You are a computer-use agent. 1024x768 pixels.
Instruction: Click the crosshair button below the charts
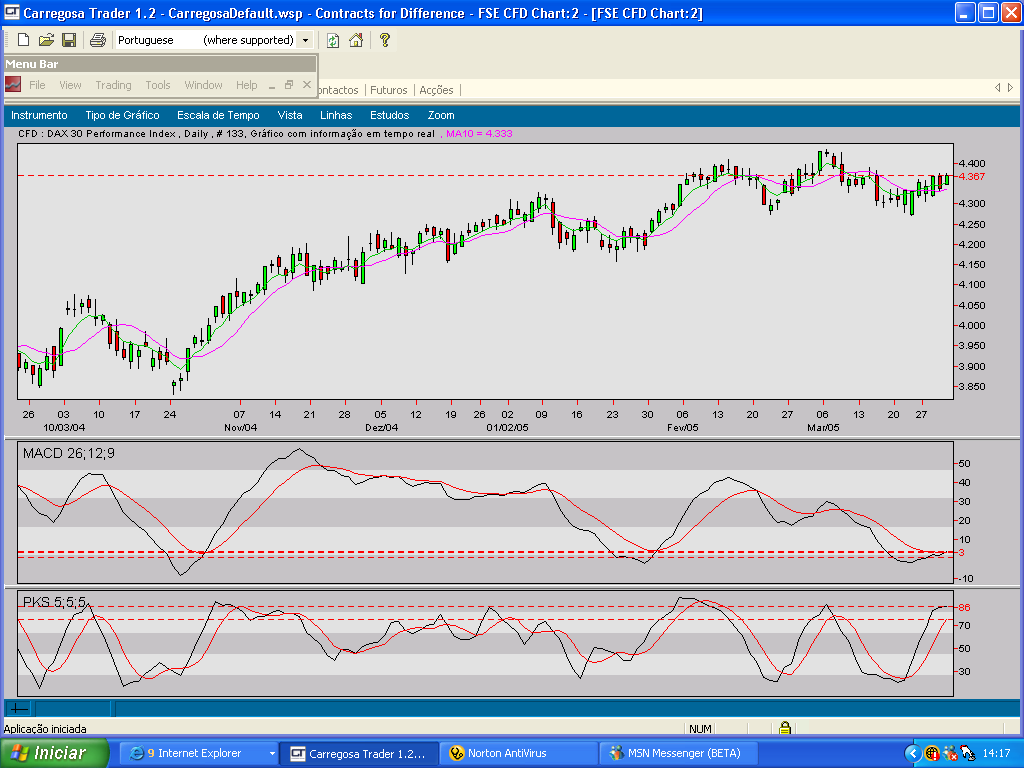pyautogui.click(x=18, y=708)
